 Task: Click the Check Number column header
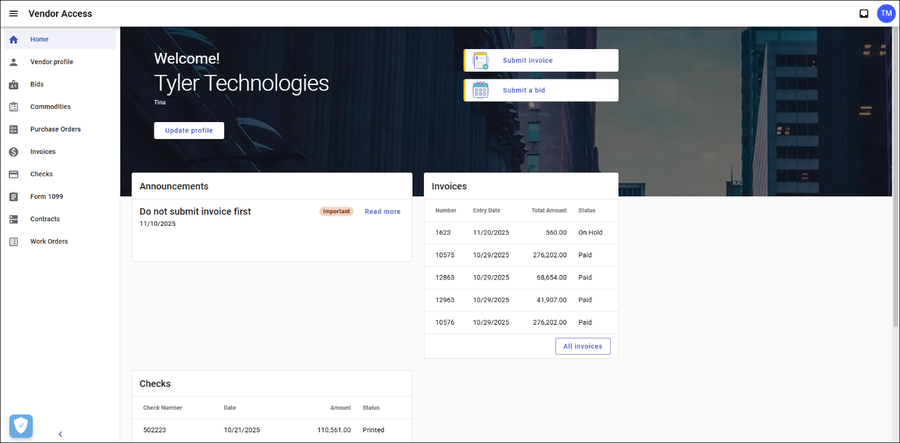[162, 408]
